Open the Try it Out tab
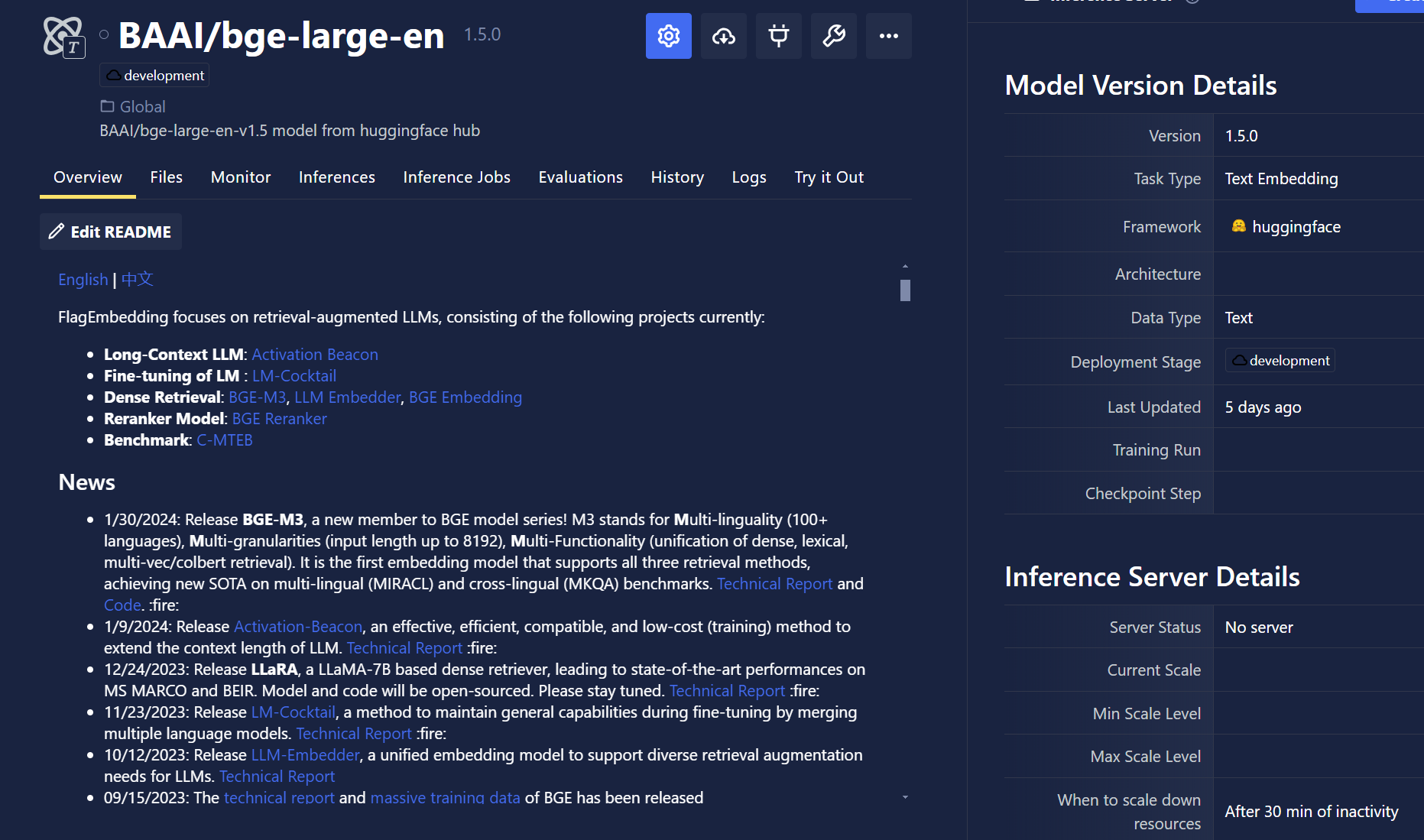 pos(829,177)
